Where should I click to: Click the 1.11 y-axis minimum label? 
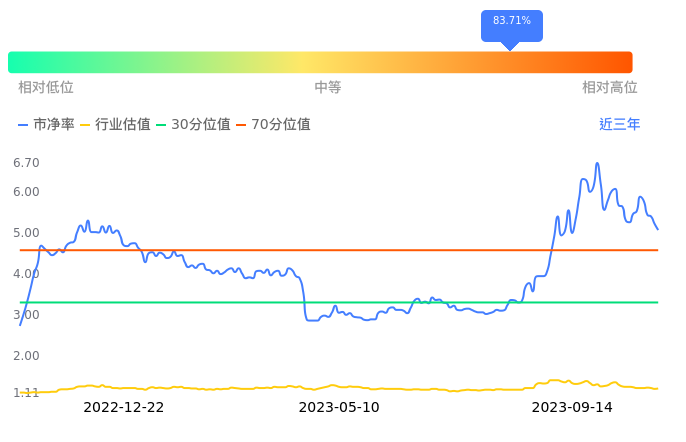pos(26,393)
